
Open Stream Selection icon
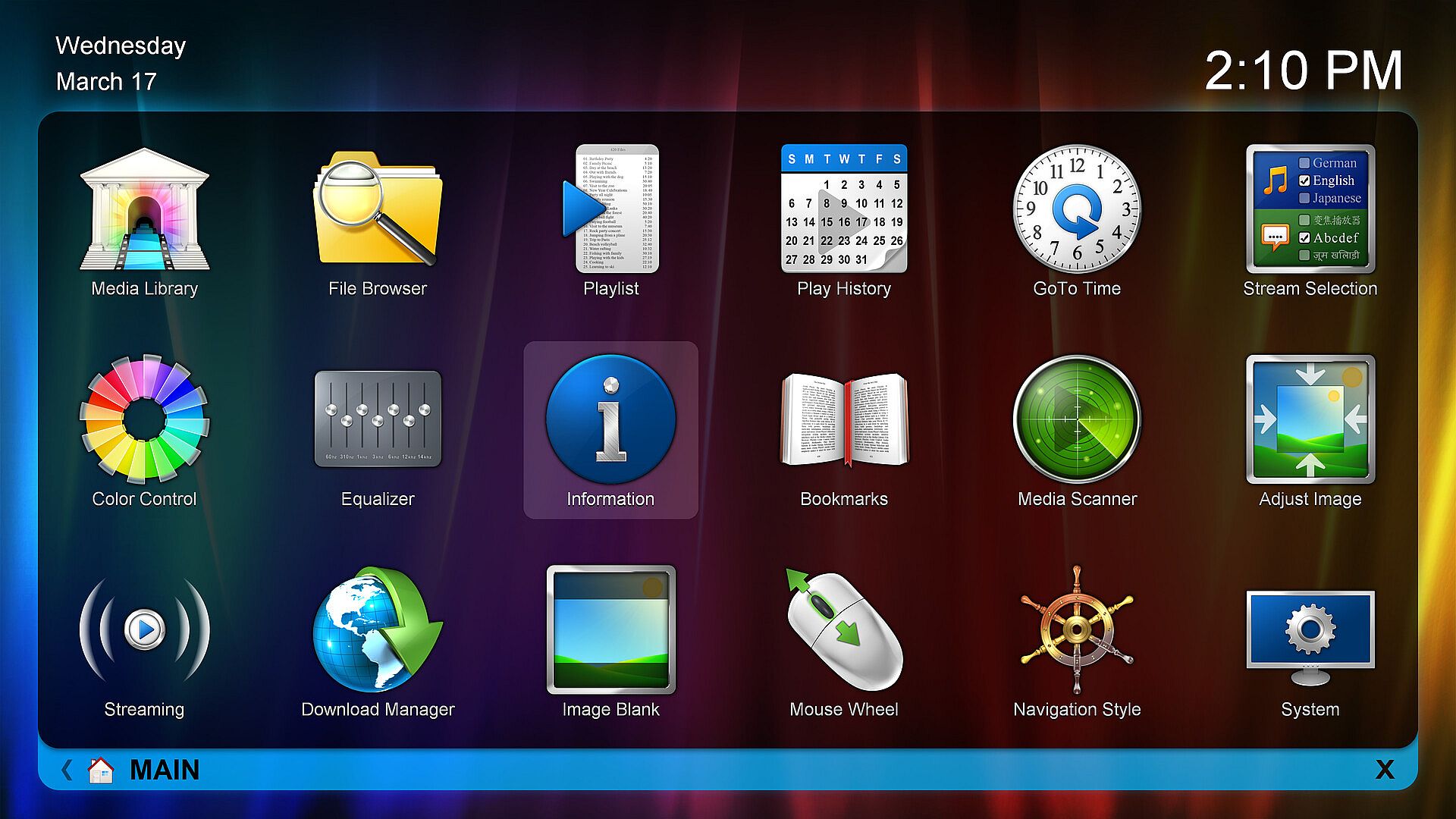tap(1310, 210)
